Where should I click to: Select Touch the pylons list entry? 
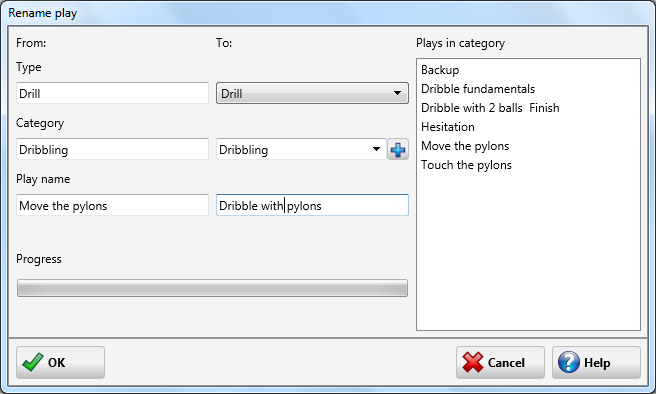pos(466,165)
